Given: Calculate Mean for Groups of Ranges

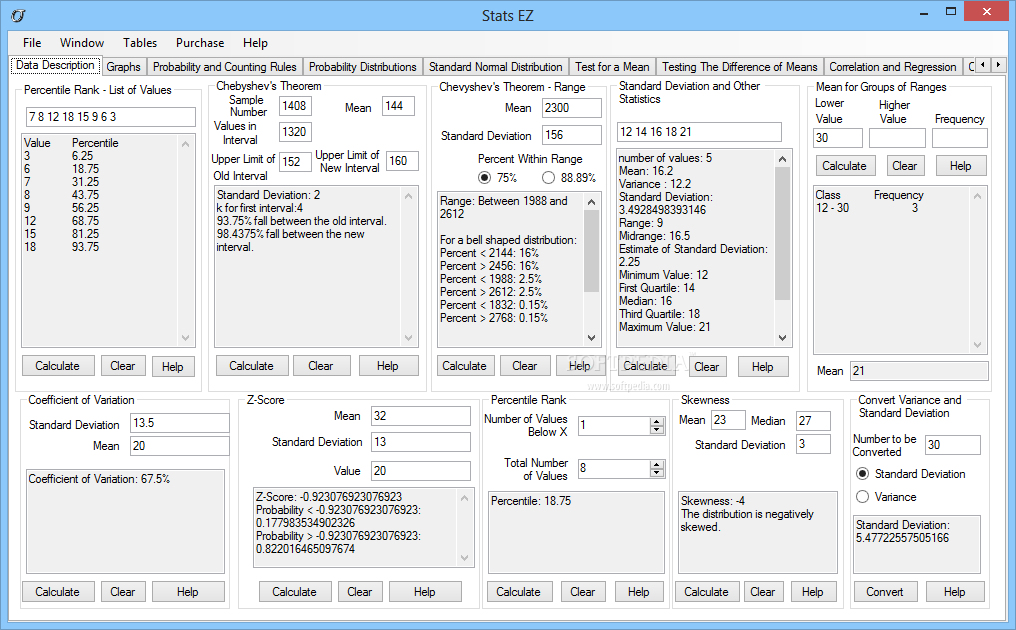Looking at the screenshot, I should point(844,166).
